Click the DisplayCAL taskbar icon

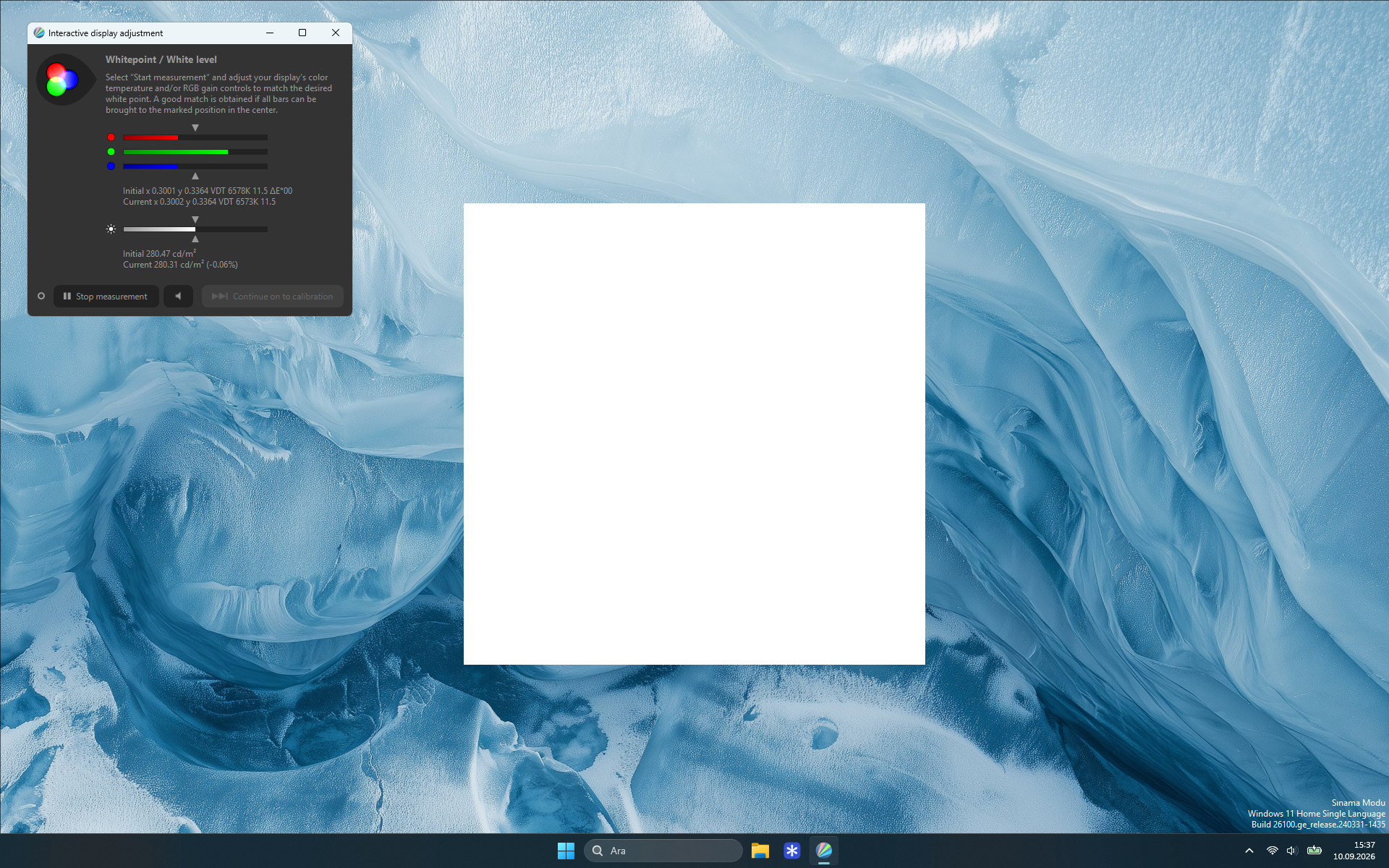pyautogui.click(x=824, y=851)
